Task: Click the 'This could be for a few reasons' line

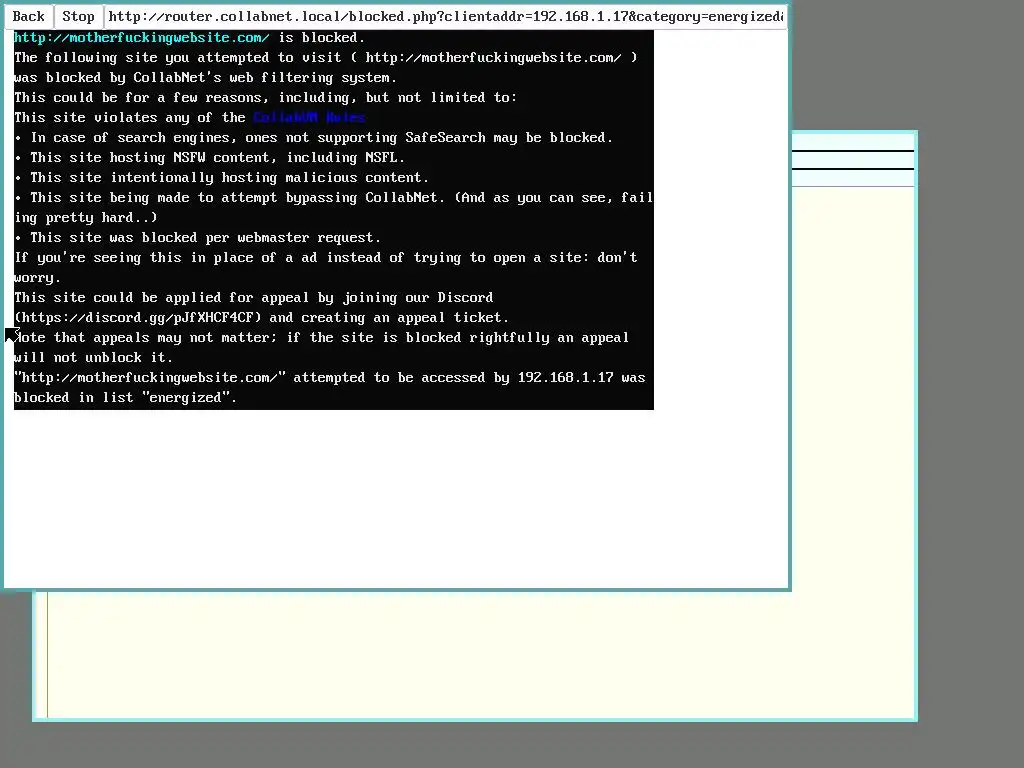Action: (266, 98)
